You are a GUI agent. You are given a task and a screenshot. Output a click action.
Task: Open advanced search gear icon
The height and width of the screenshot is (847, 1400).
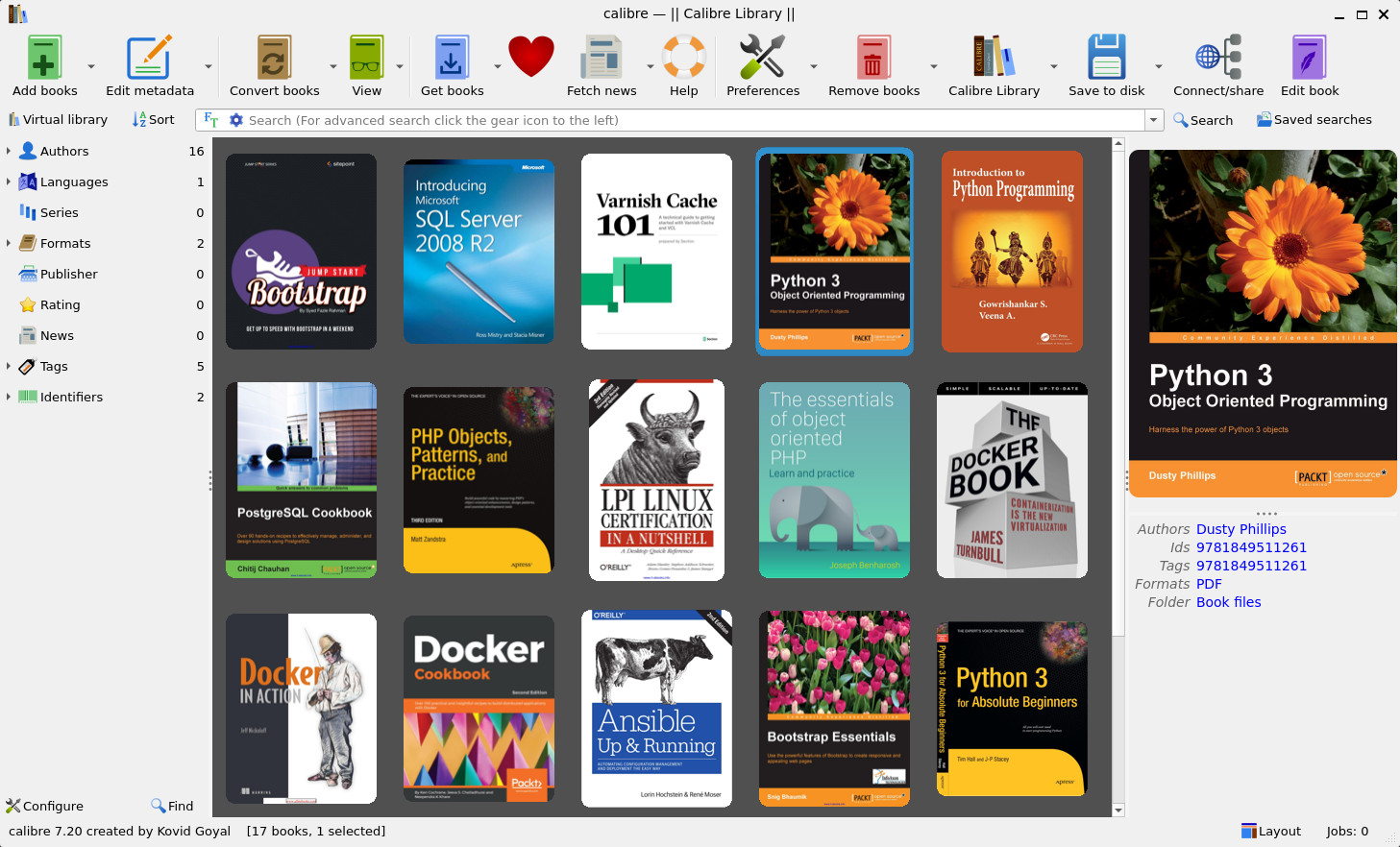tap(236, 120)
